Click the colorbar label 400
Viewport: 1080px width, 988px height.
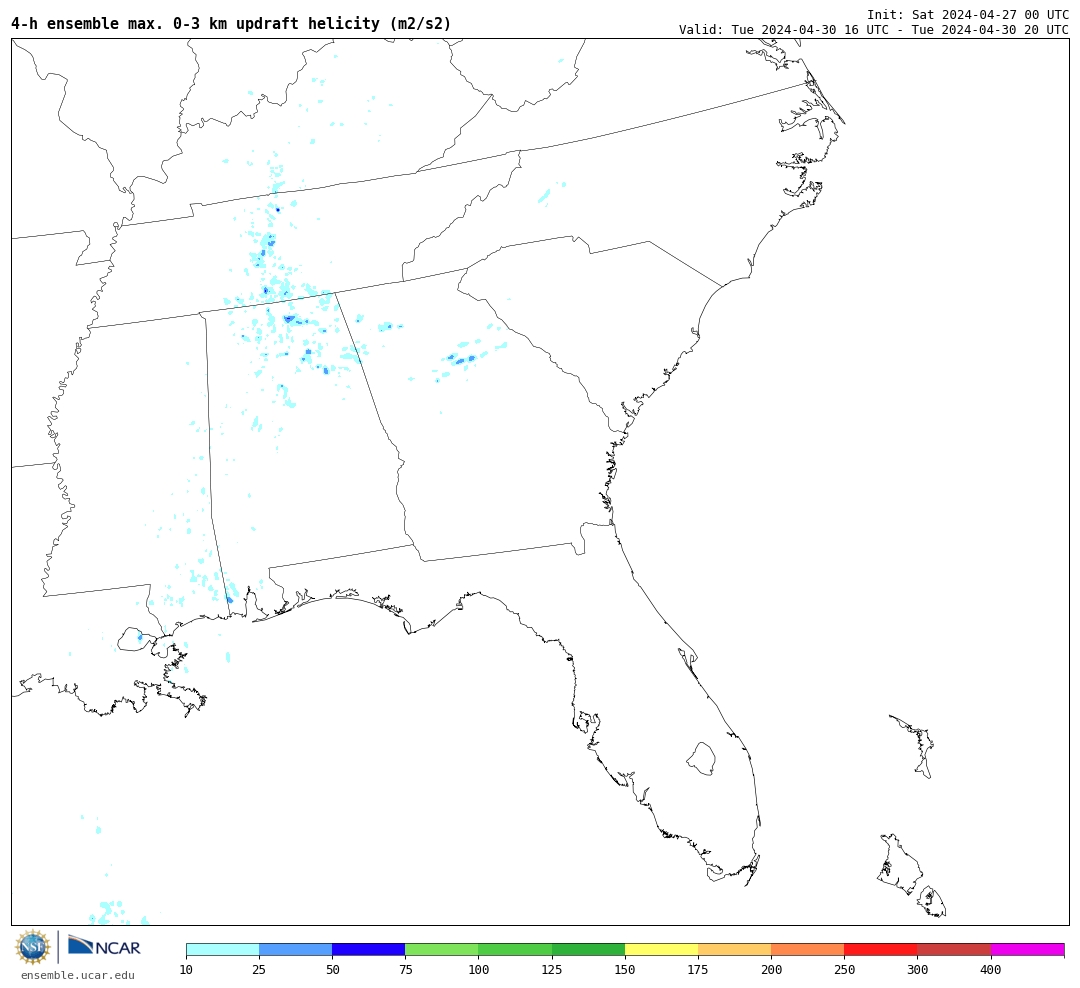click(x=990, y=970)
